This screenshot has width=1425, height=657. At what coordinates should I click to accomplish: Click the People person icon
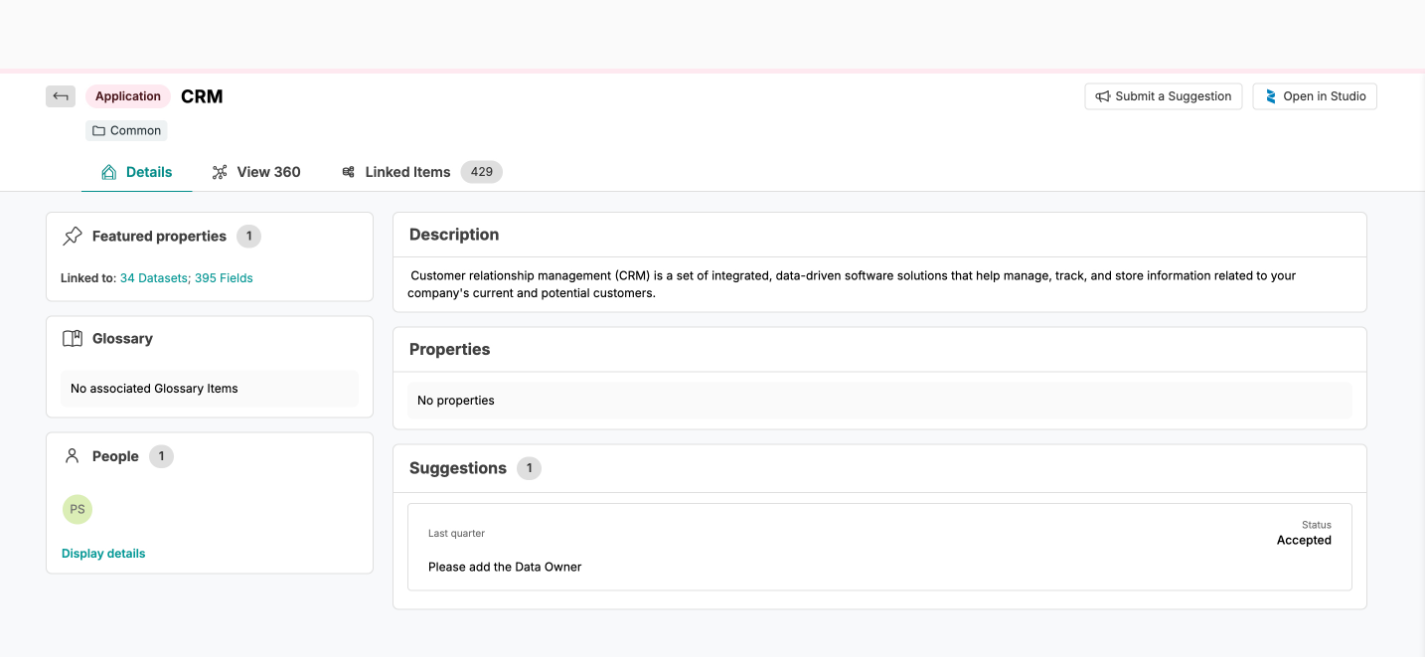coord(72,456)
